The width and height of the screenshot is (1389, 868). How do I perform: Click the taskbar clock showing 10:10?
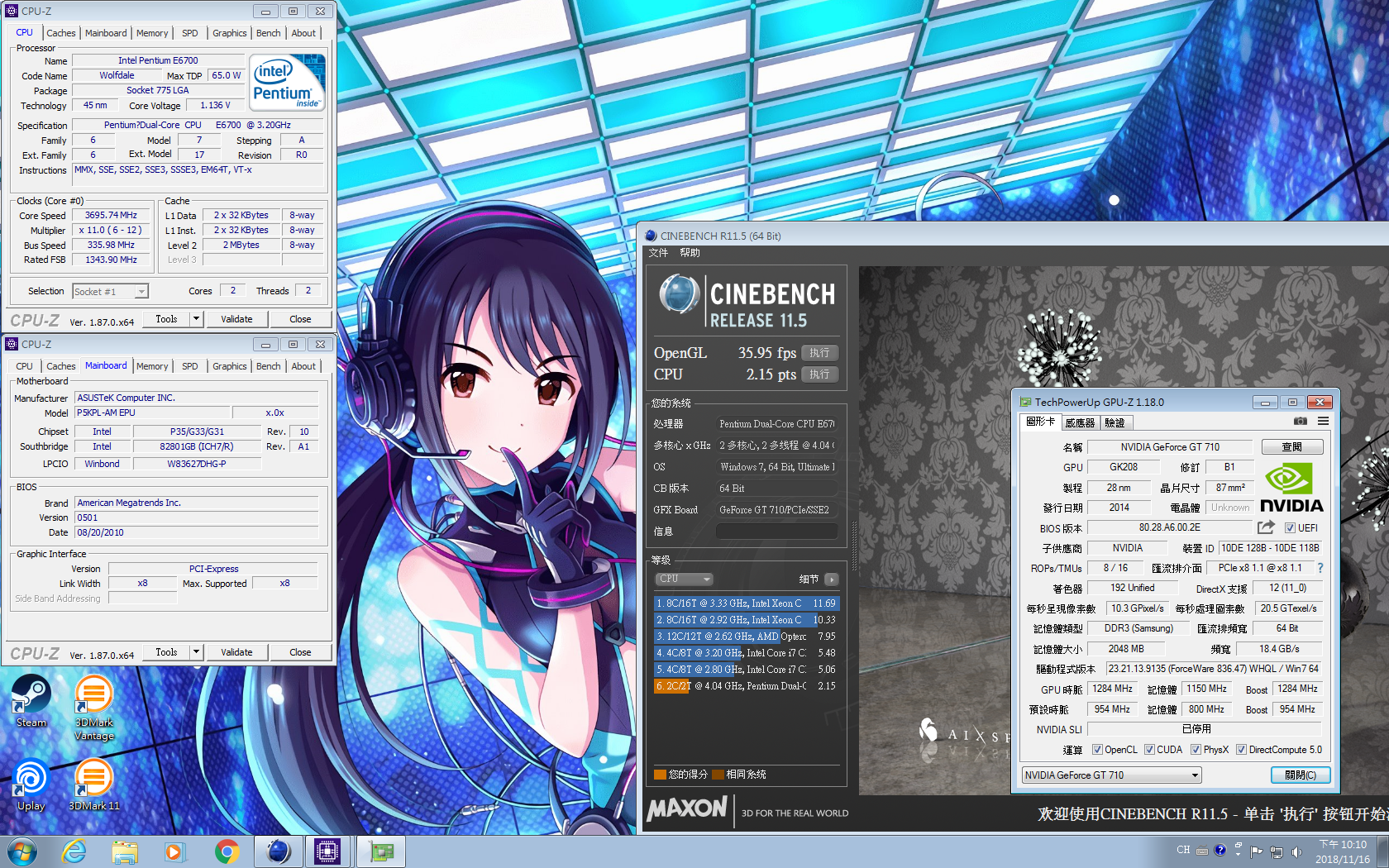(1343, 851)
